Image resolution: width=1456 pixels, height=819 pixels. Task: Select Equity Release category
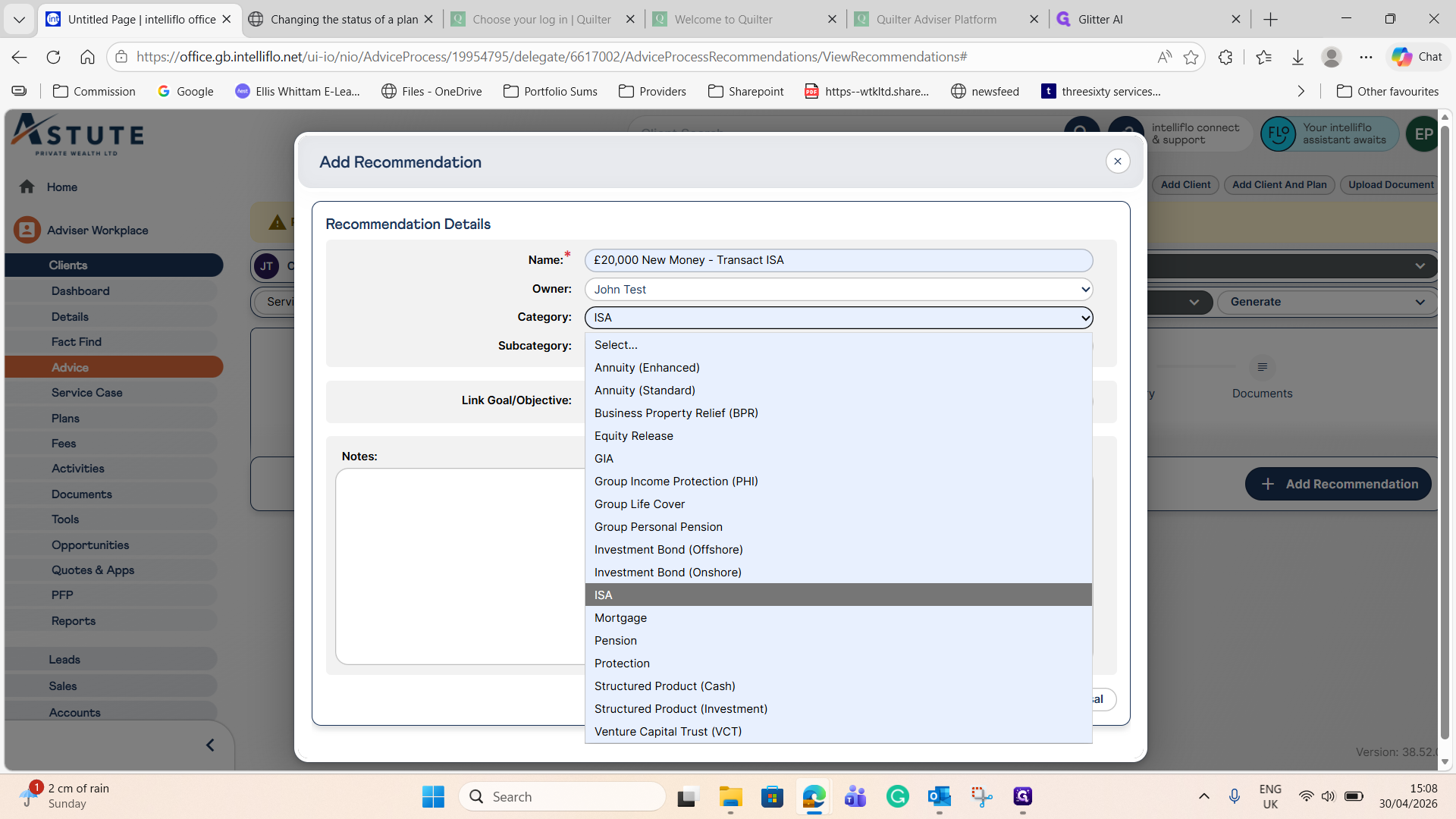[839, 435]
